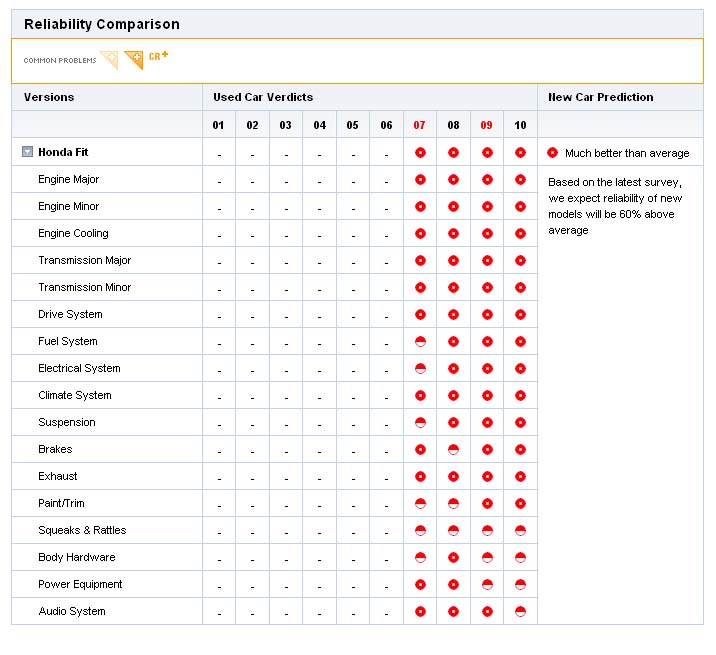This screenshot has width=716, height=655.
Task: Click the Power Equipment row label
Action: point(80,584)
